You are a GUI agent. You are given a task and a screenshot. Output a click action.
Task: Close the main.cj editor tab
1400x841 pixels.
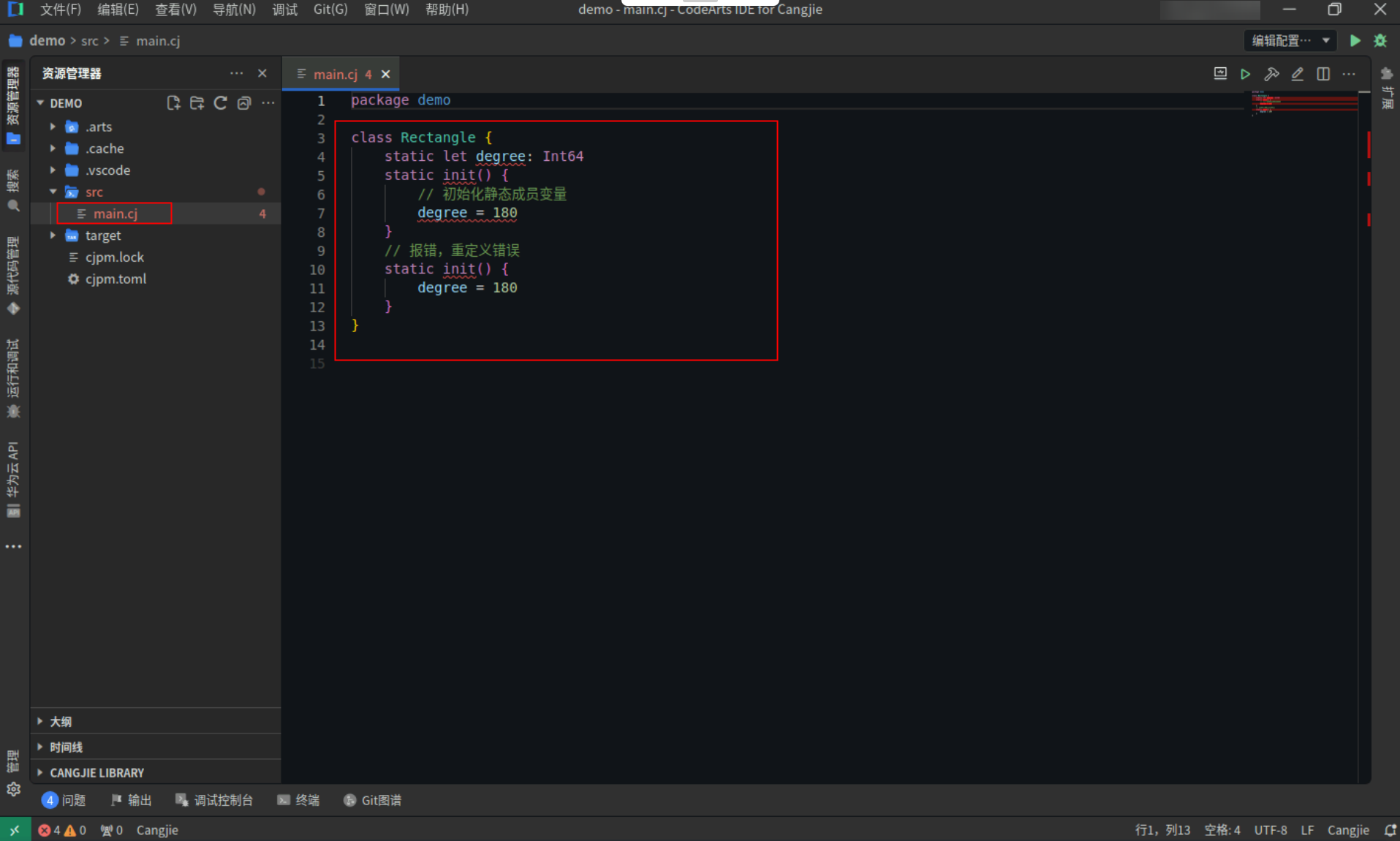point(386,74)
